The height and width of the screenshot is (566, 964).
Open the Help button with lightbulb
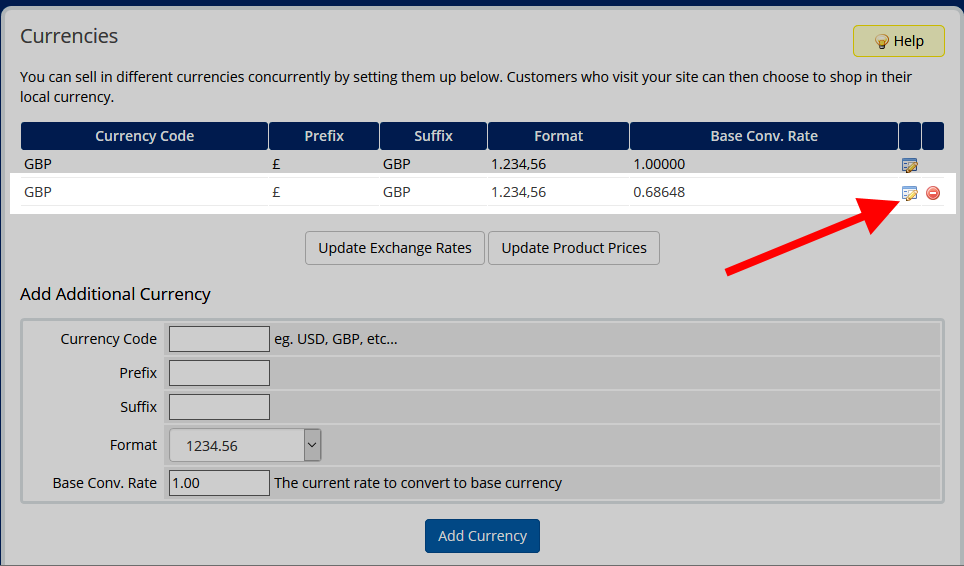(x=898, y=41)
